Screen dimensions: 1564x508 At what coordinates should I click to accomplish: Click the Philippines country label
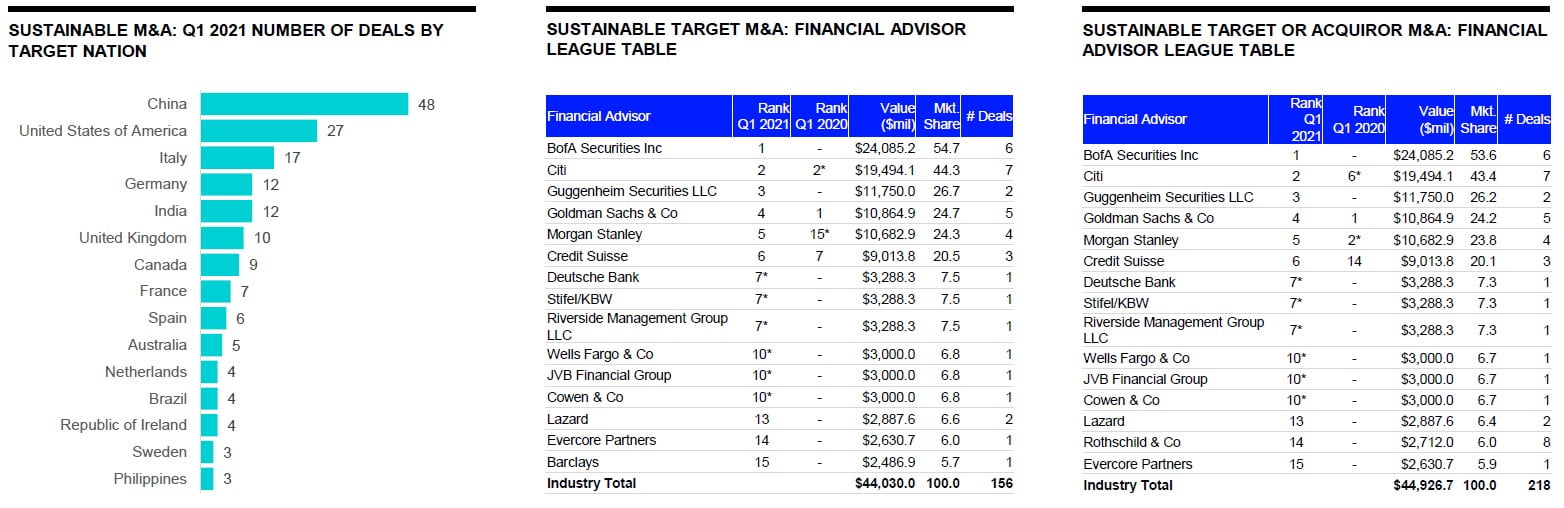(x=150, y=479)
